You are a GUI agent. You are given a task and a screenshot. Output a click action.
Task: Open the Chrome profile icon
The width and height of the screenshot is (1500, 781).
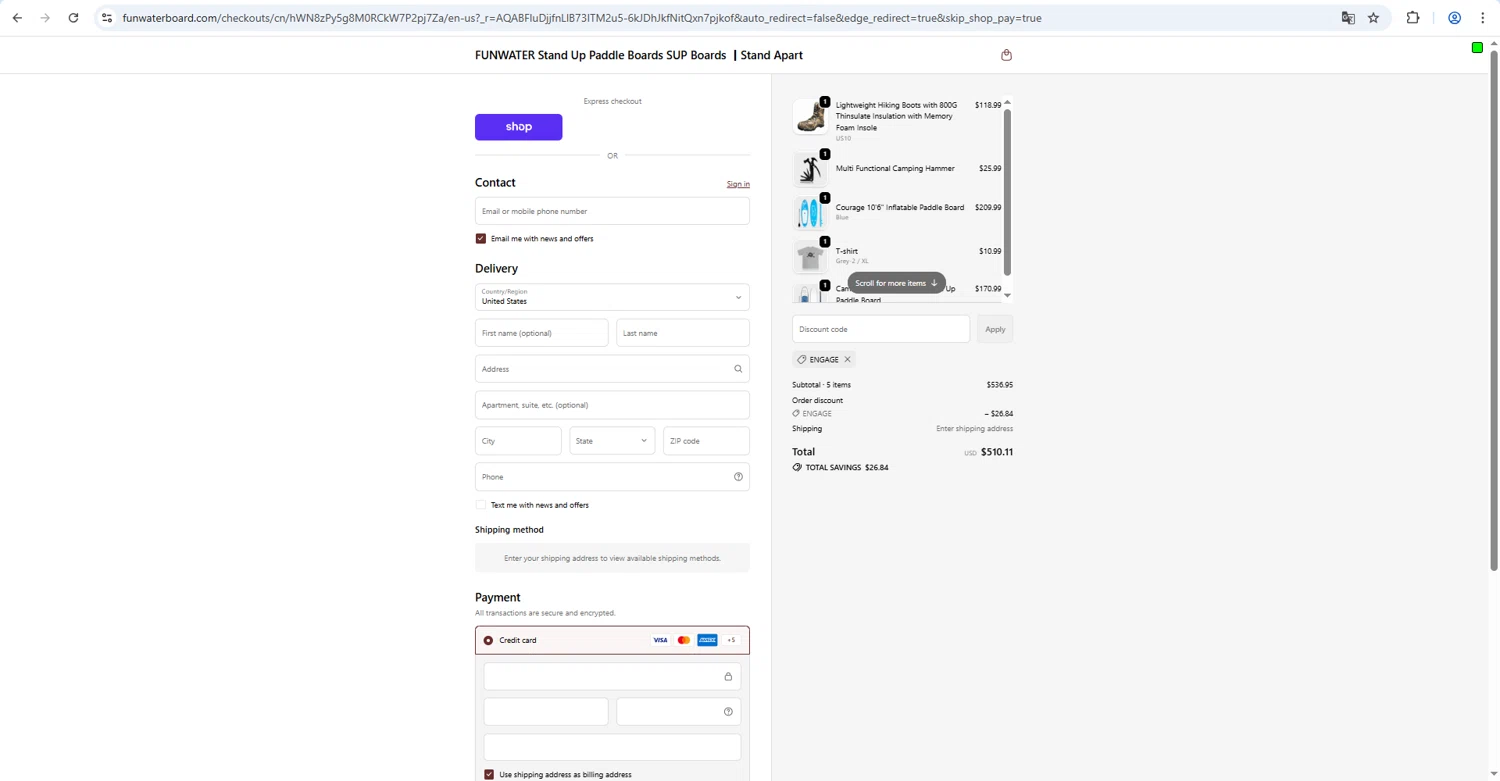[x=1455, y=18]
